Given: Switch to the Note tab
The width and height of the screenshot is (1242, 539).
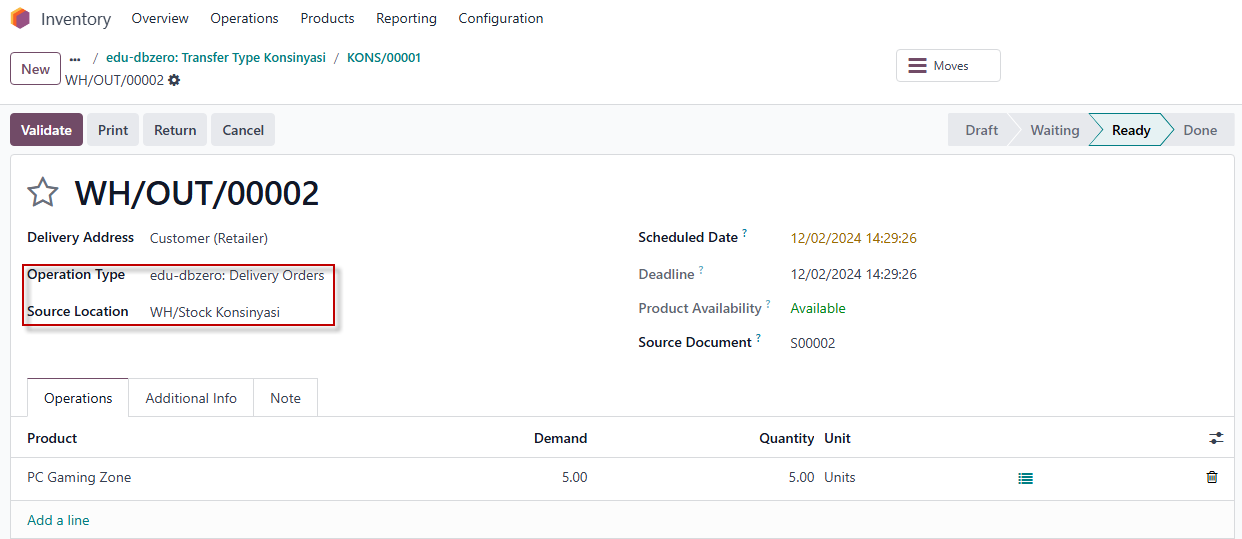Looking at the screenshot, I should [x=285, y=398].
